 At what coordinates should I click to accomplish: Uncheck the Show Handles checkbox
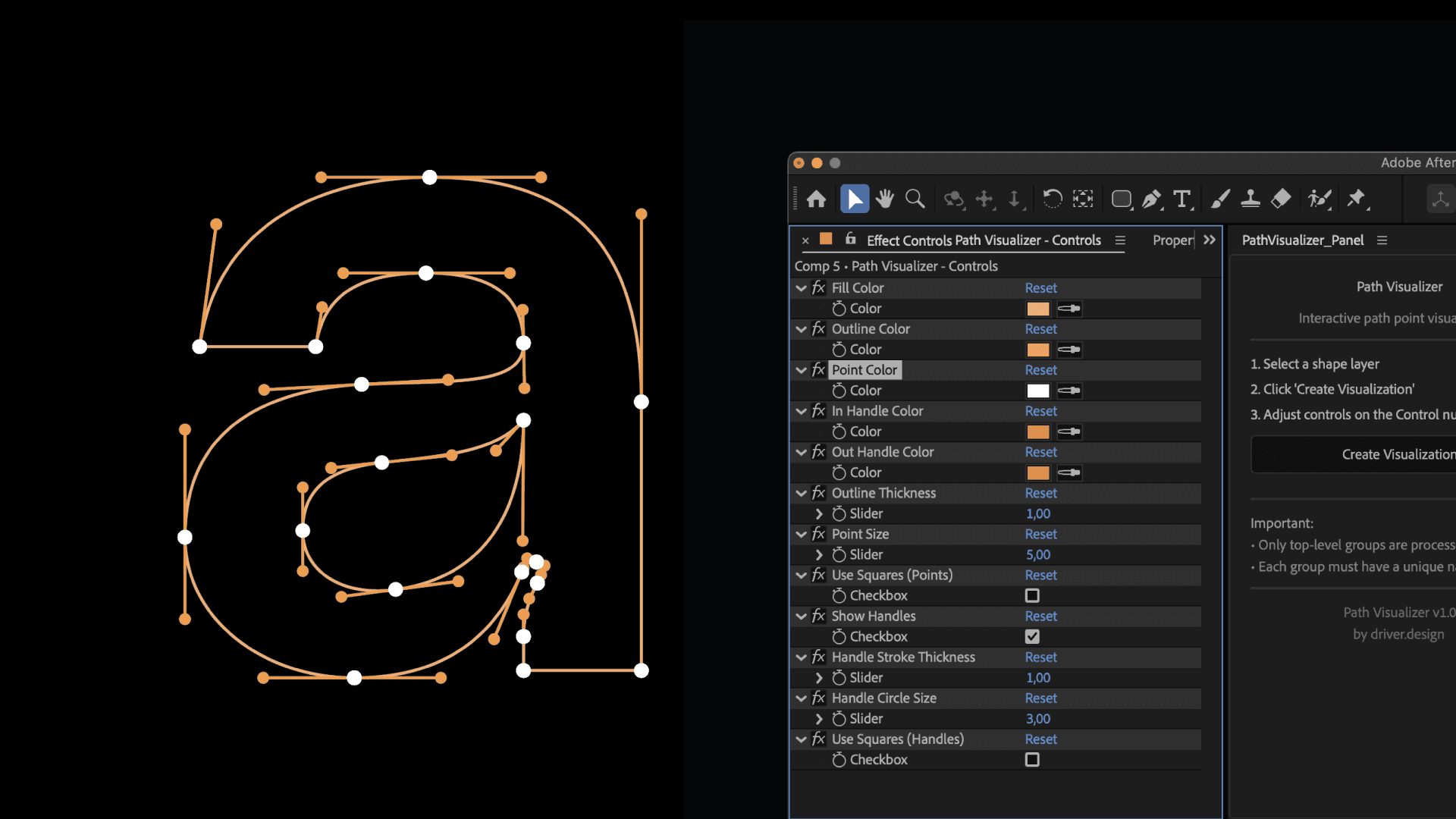(1032, 637)
